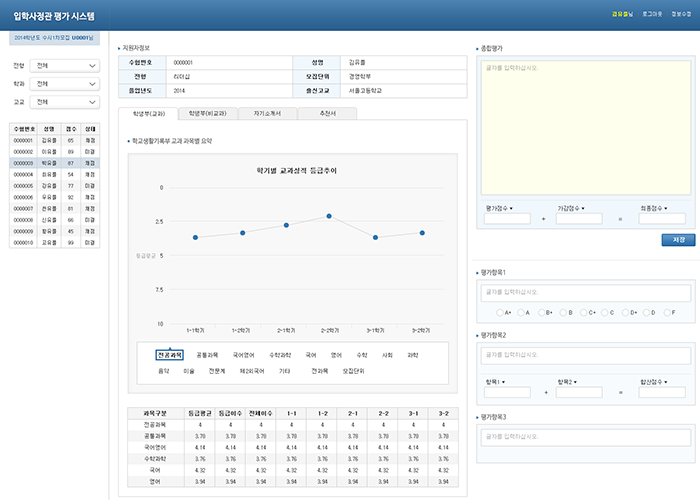Image resolution: width=700 pixels, height=500 pixels.
Task: Click the input box under 항목1
Action: (507, 392)
